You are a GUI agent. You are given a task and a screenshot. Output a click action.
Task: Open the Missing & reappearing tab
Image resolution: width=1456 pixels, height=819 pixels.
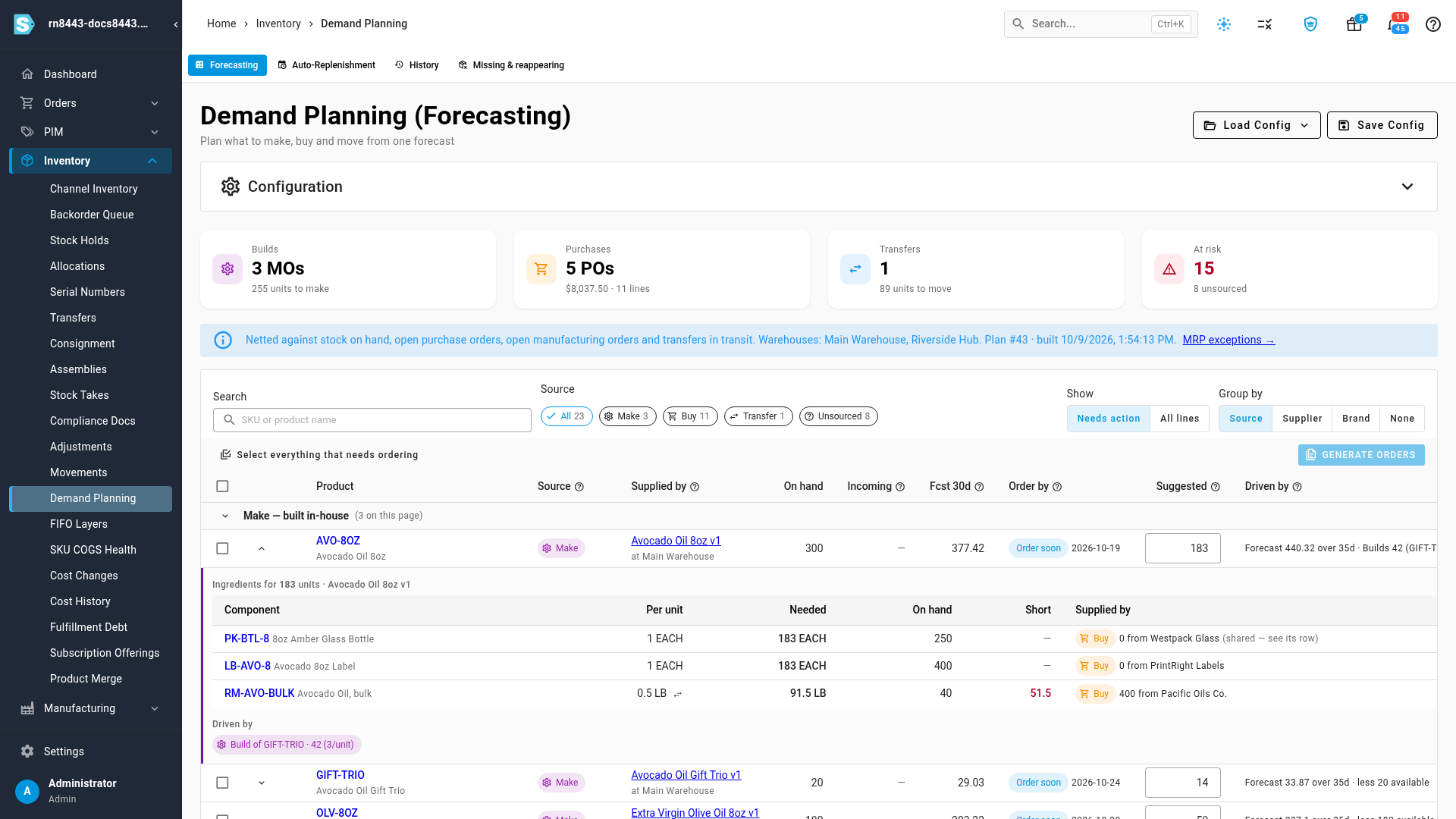511,65
